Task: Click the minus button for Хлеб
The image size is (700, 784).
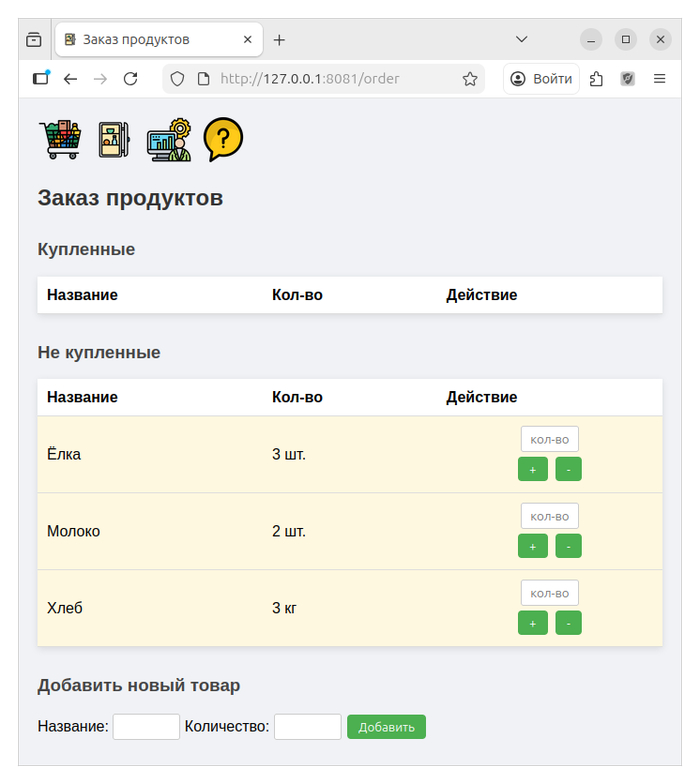Action: pos(568,624)
